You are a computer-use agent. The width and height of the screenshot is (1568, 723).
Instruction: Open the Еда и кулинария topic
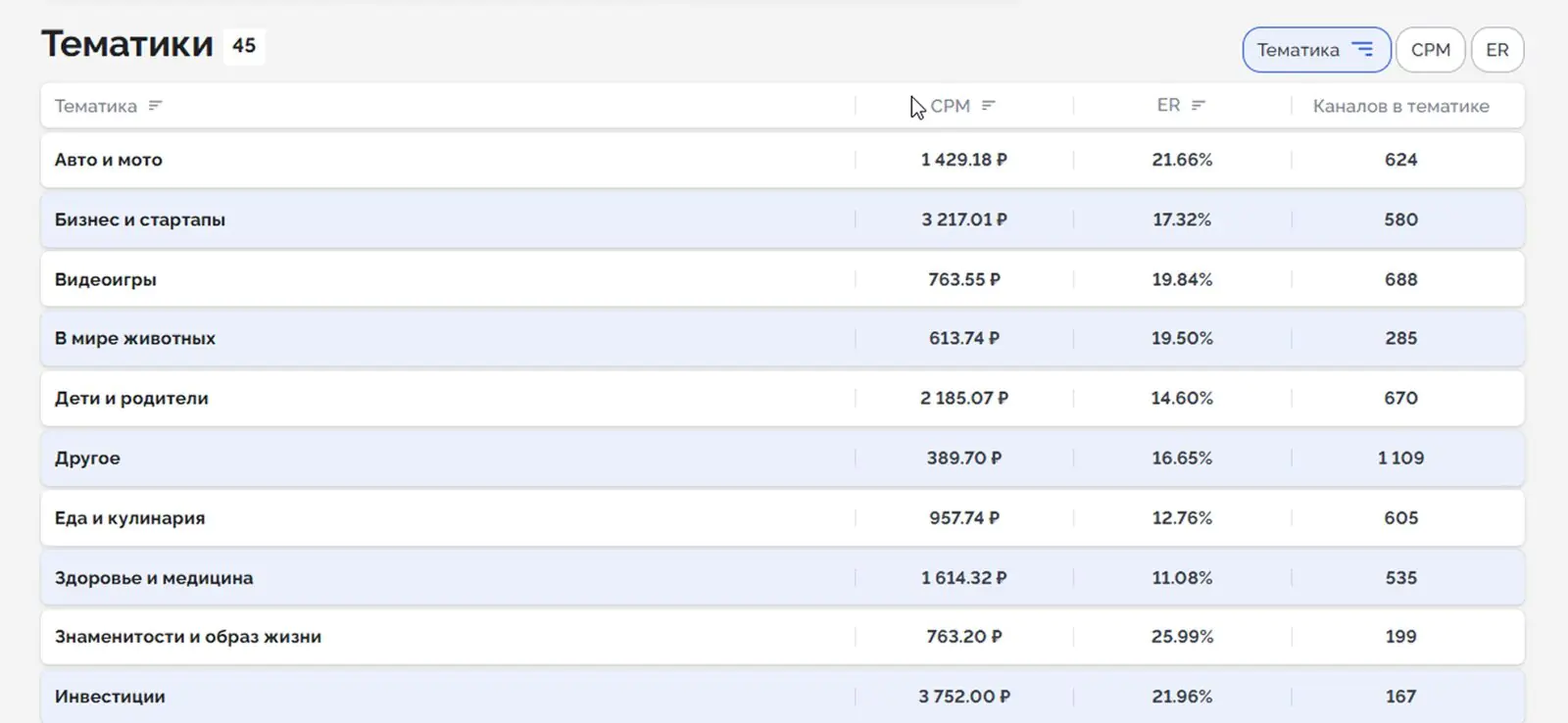129,517
